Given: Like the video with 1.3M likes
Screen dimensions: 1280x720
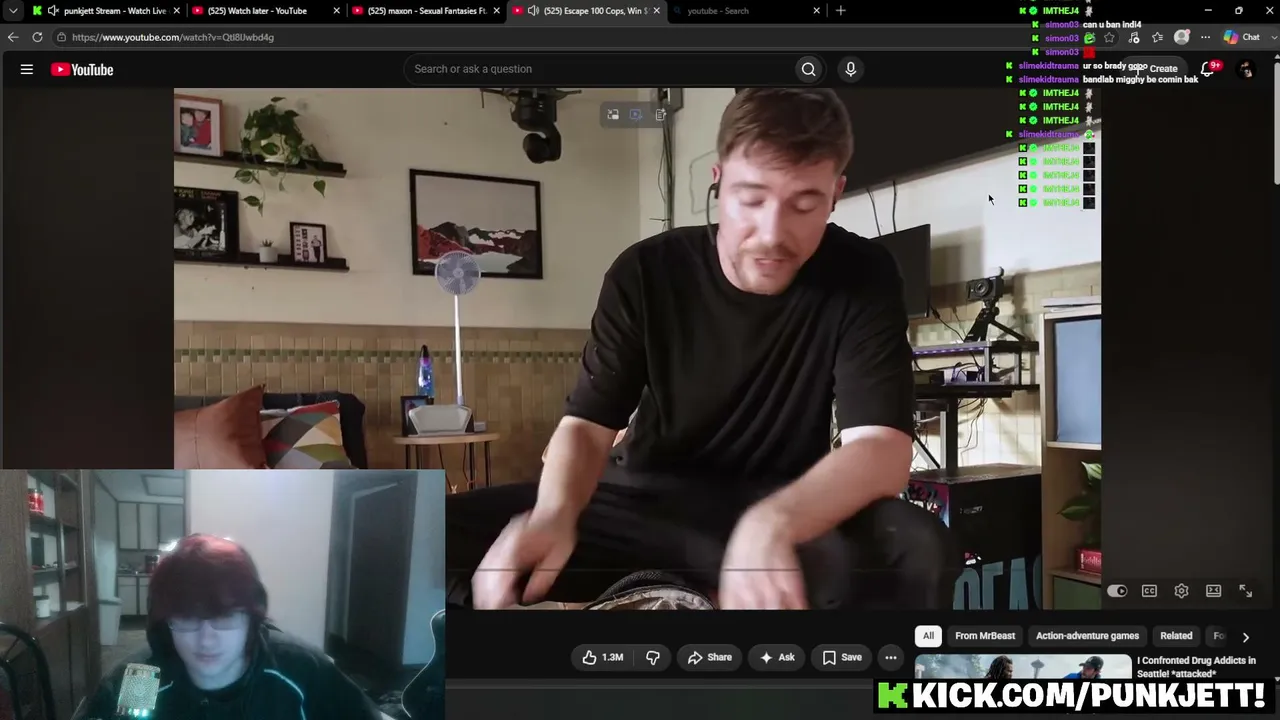Looking at the screenshot, I should click(602, 657).
